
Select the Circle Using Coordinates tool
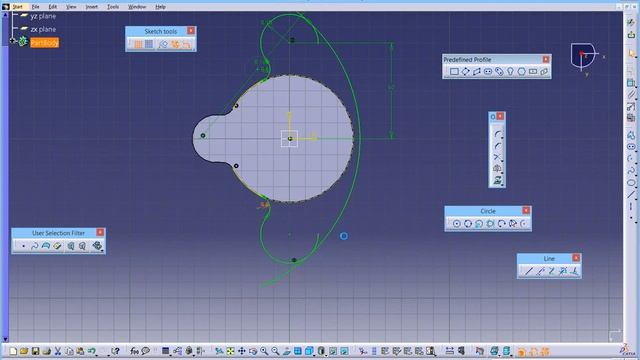point(479,223)
